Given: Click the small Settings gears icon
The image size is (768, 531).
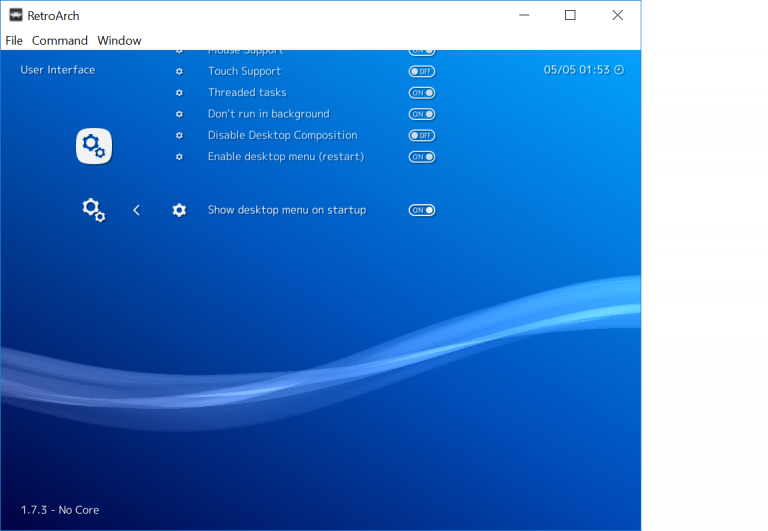Looking at the screenshot, I should coord(94,210).
